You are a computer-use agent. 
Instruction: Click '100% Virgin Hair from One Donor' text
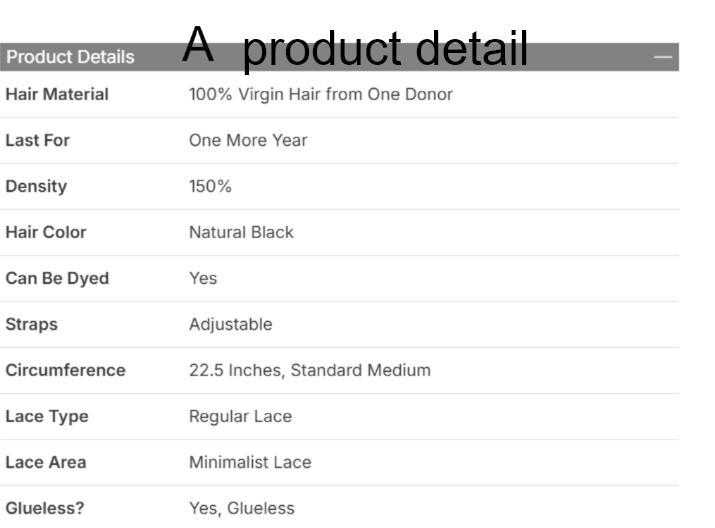coord(320,94)
